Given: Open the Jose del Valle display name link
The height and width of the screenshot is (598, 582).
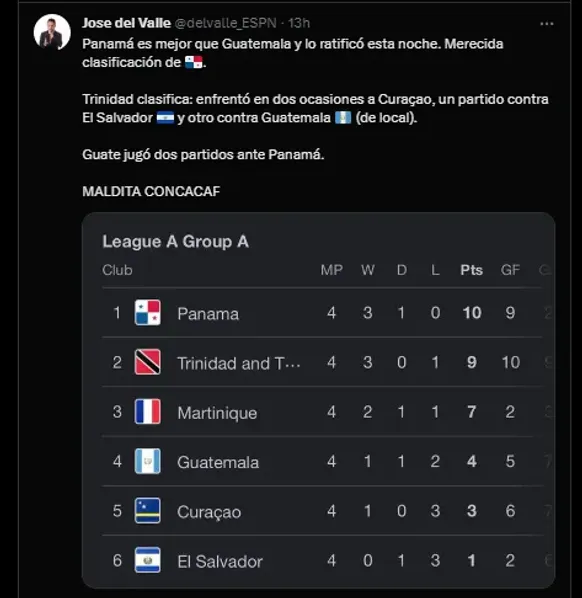Looking at the screenshot, I should point(126,23).
